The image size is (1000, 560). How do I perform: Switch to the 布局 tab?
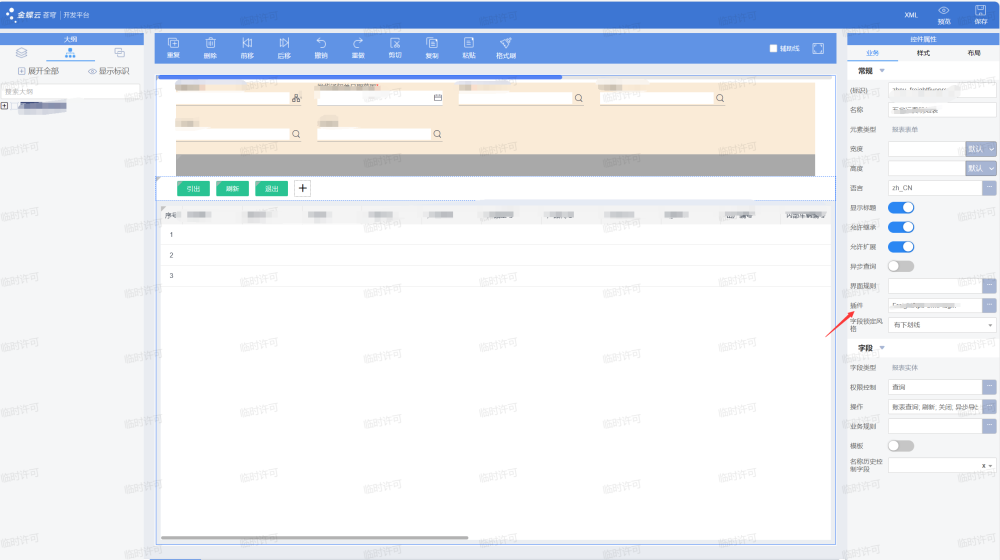(x=974, y=53)
